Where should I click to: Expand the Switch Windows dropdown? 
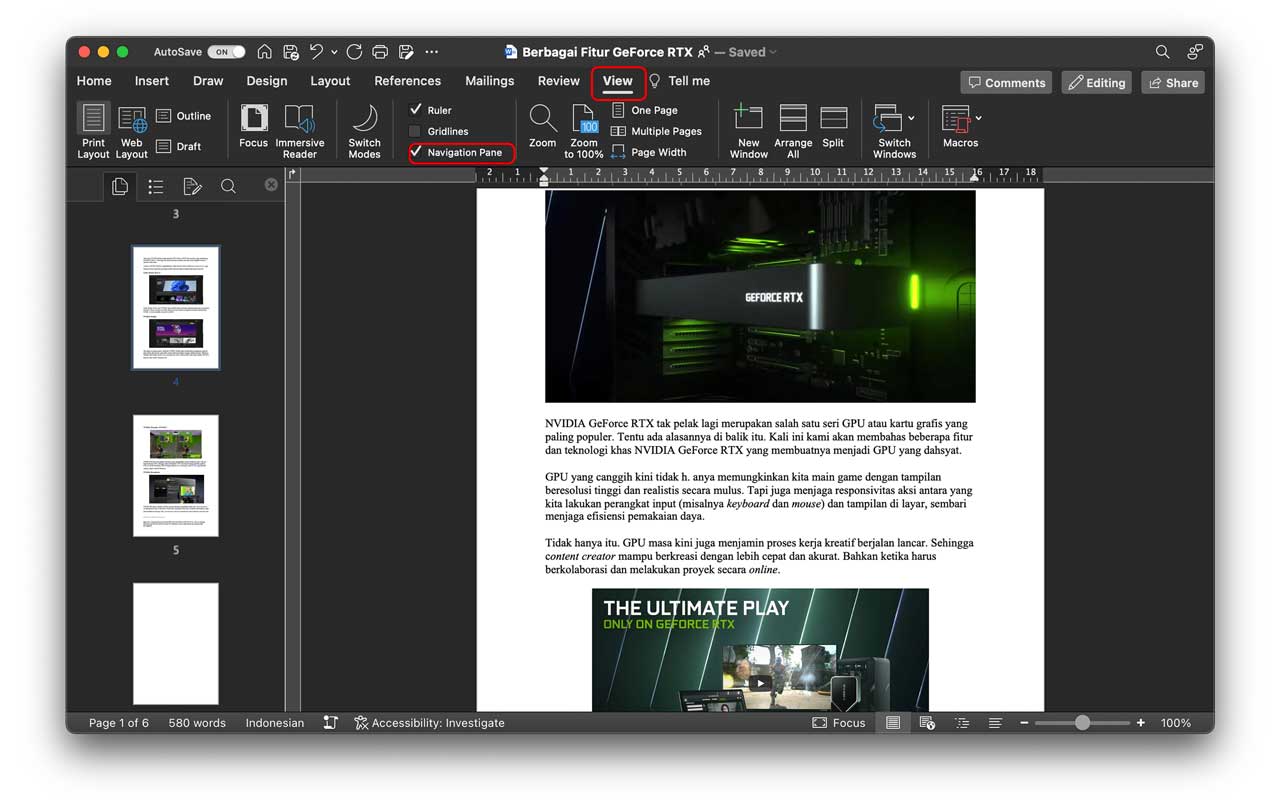tap(911, 118)
